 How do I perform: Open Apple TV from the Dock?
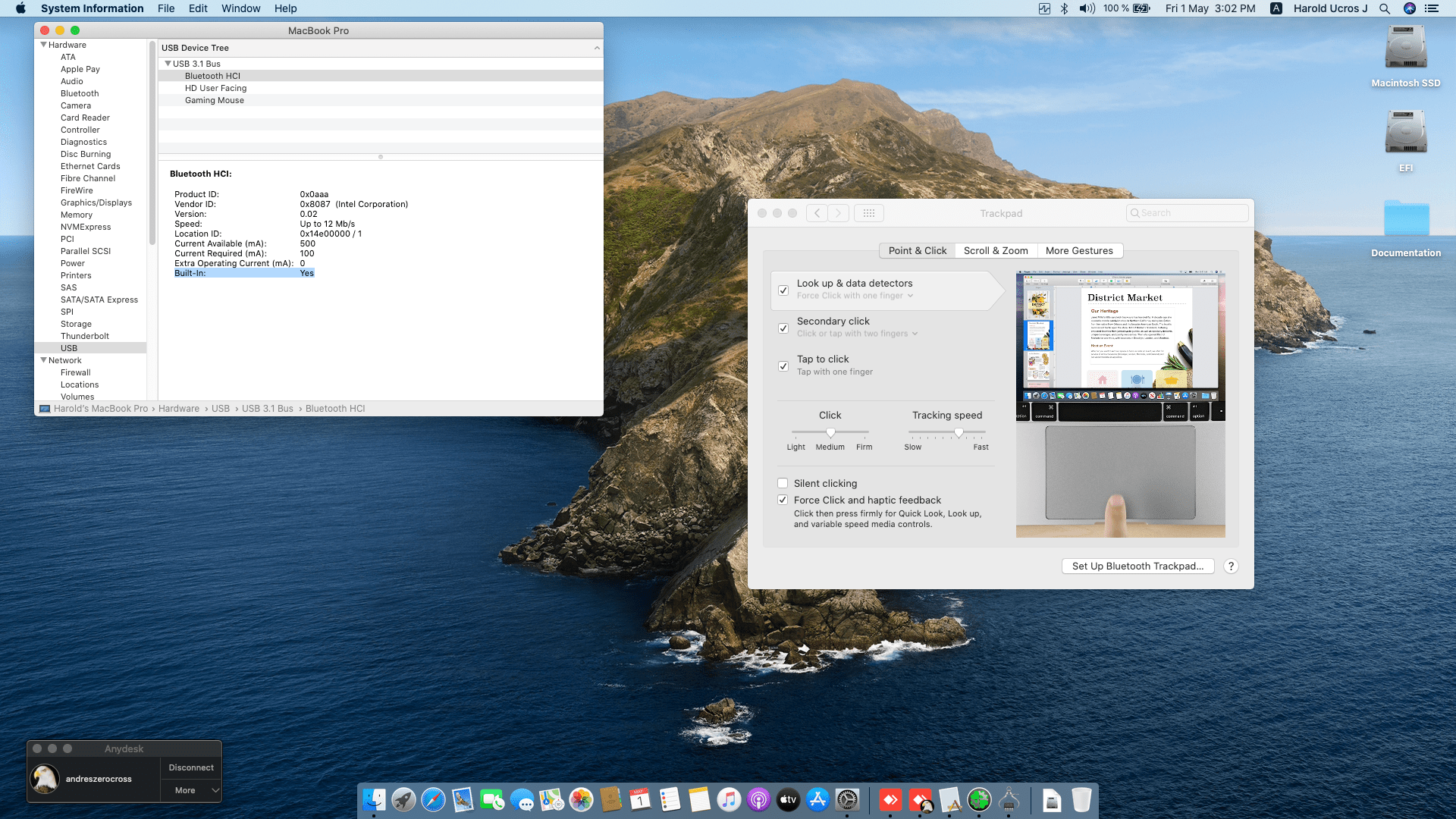788,799
